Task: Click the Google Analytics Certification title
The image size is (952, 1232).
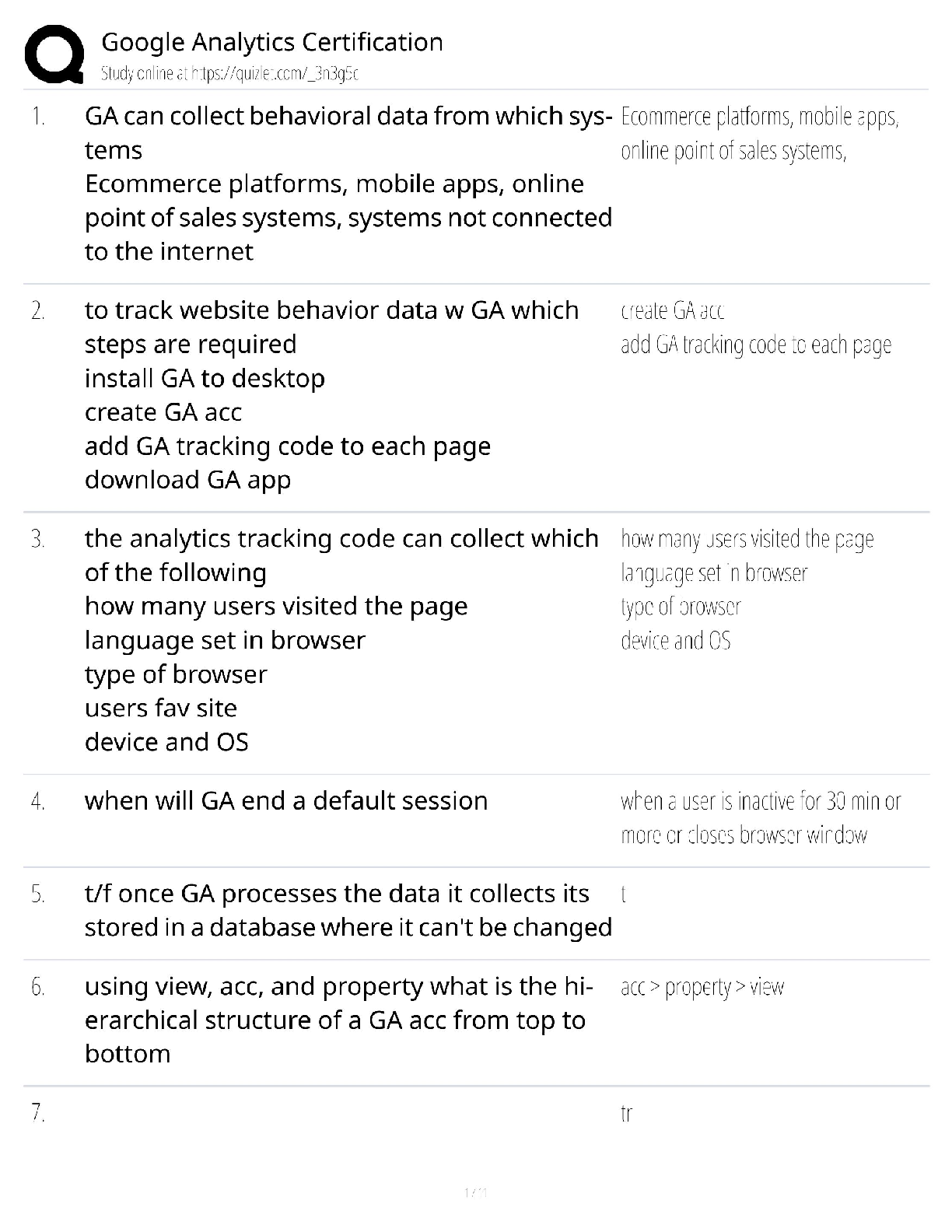Action: click(272, 42)
